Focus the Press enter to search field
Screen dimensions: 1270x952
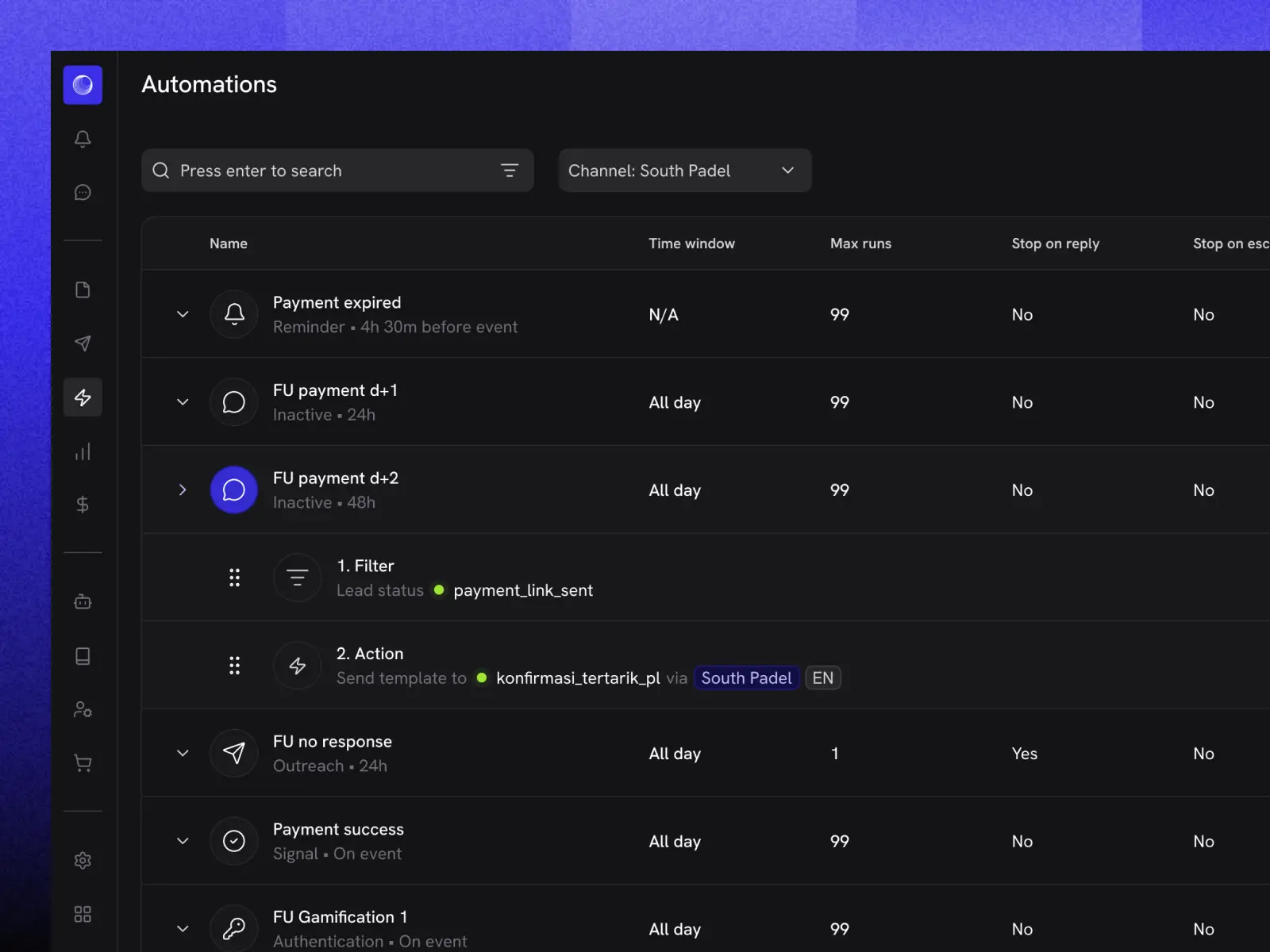pyautogui.click(x=337, y=171)
